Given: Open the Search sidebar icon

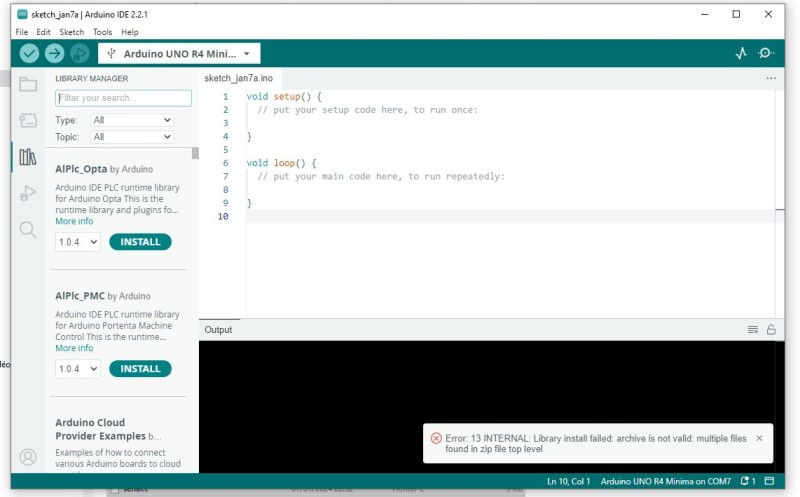Looking at the screenshot, I should click(x=28, y=230).
